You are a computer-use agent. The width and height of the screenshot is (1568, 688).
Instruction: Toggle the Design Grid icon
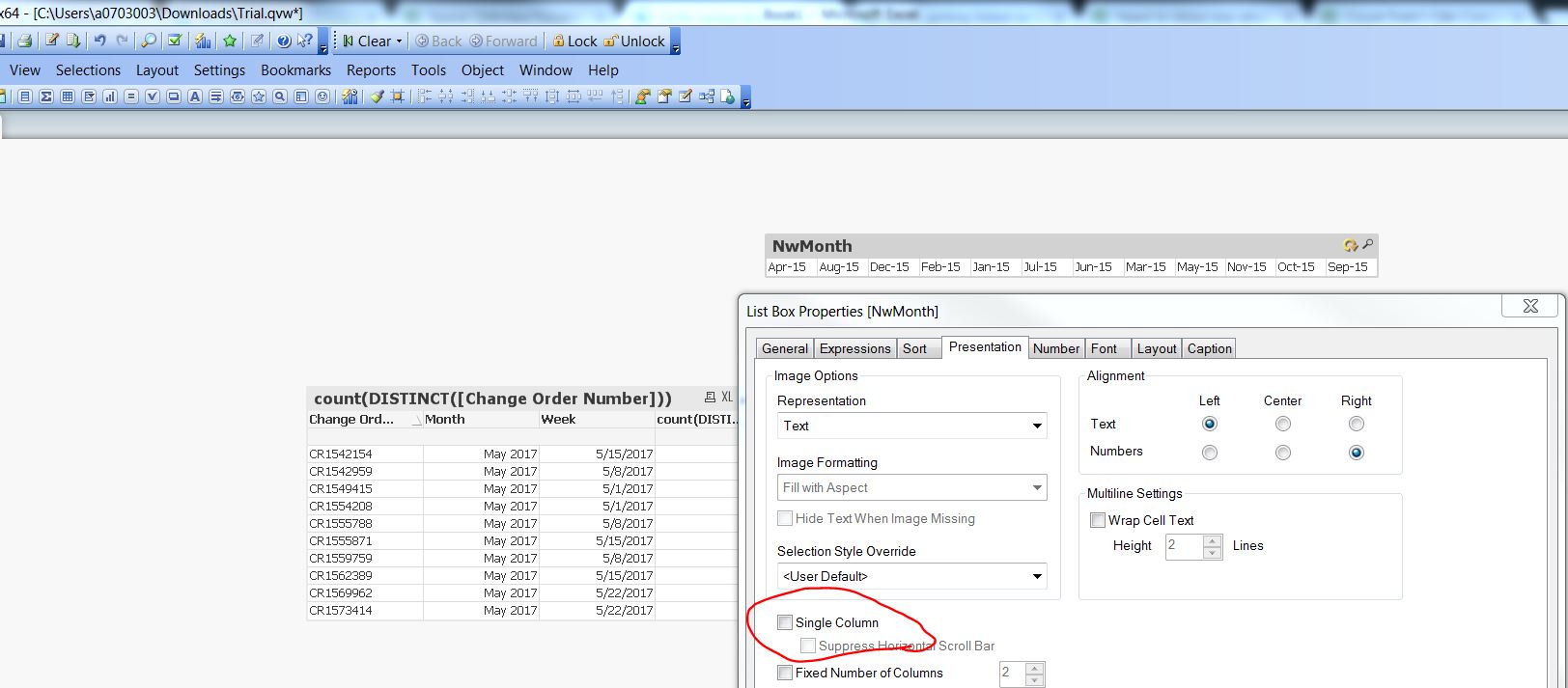click(397, 96)
